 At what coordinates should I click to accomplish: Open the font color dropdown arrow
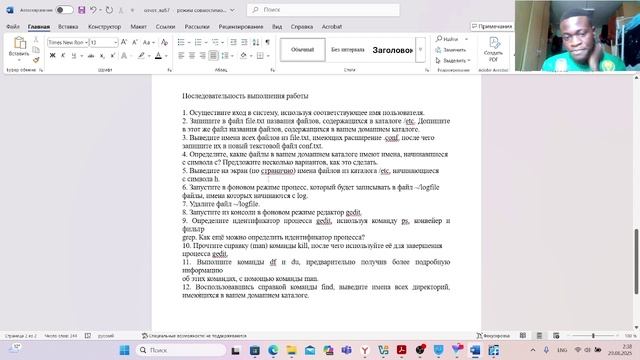[166, 56]
